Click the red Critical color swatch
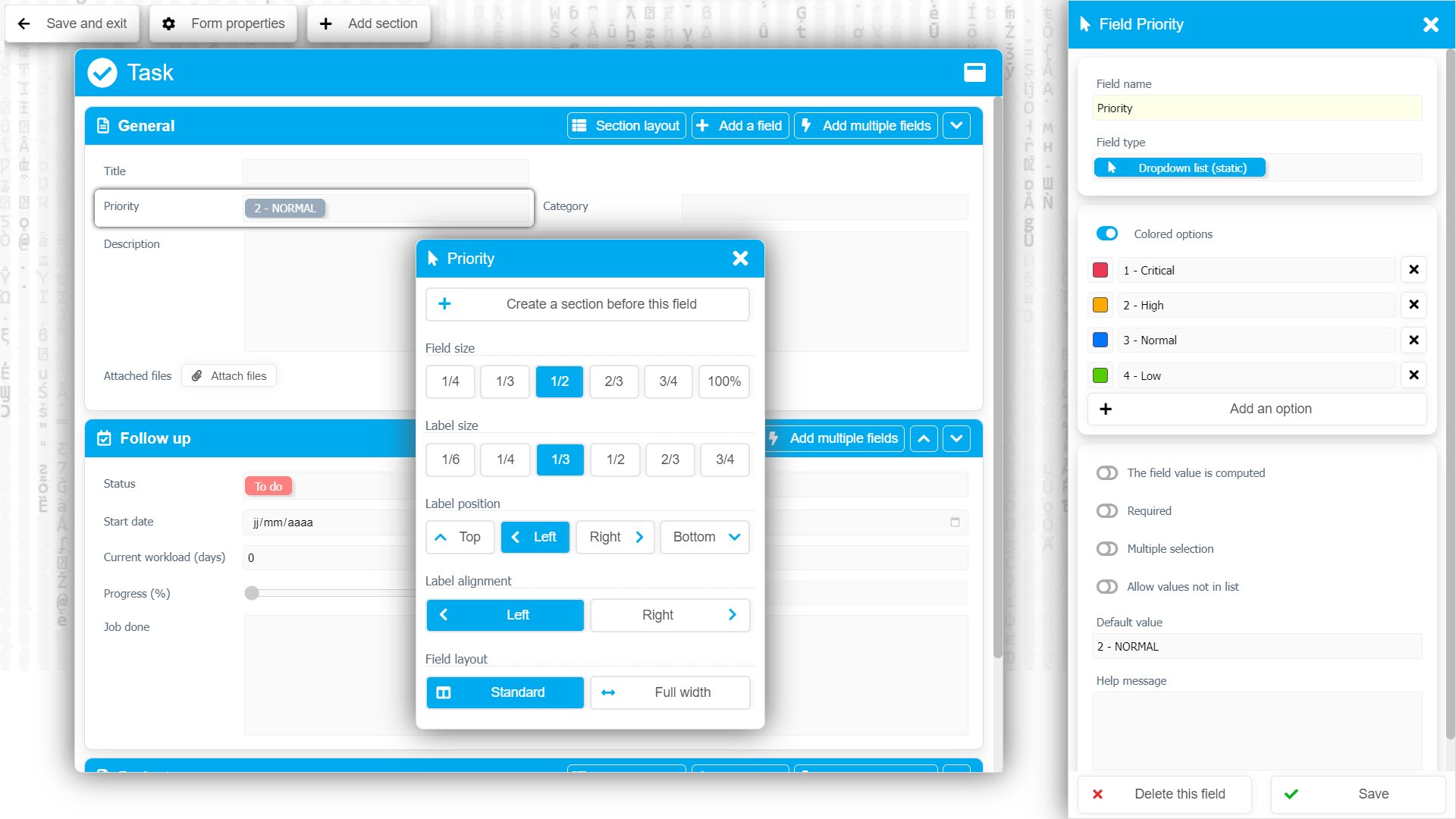 pyautogui.click(x=1100, y=270)
